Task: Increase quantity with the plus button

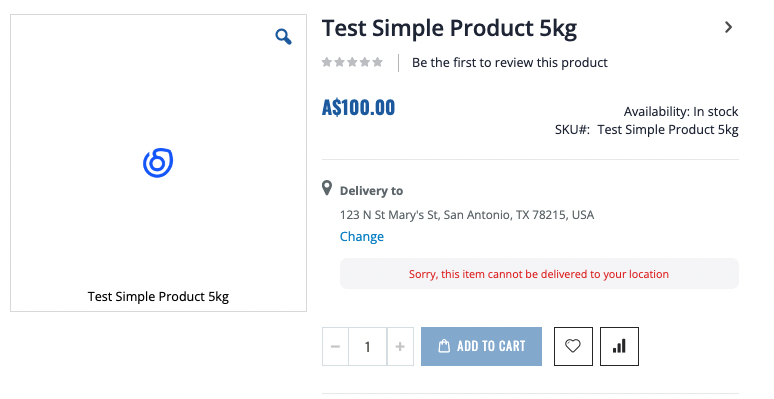Action: tap(400, 347)
